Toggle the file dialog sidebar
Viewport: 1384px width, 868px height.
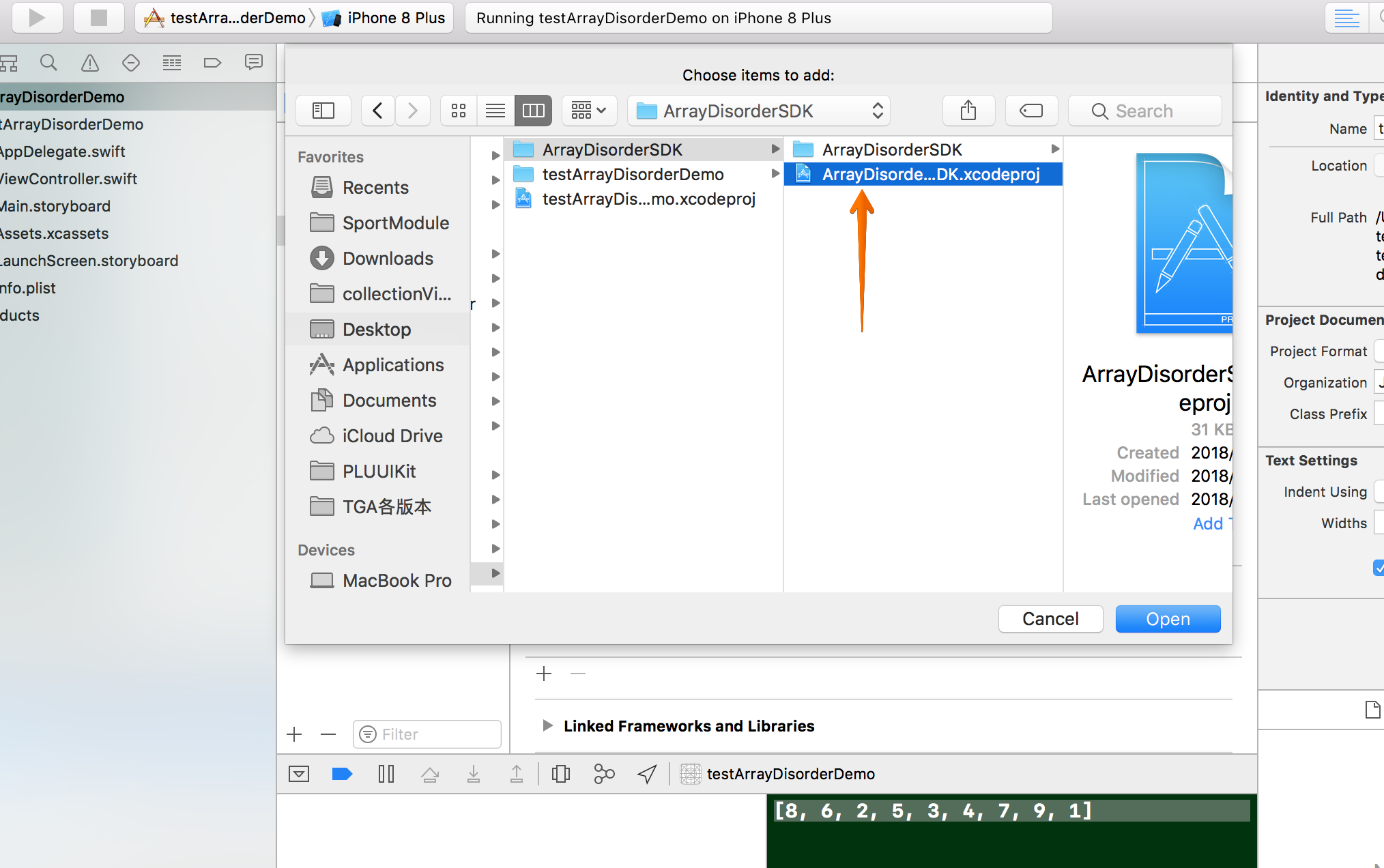(x=323, y=111)
